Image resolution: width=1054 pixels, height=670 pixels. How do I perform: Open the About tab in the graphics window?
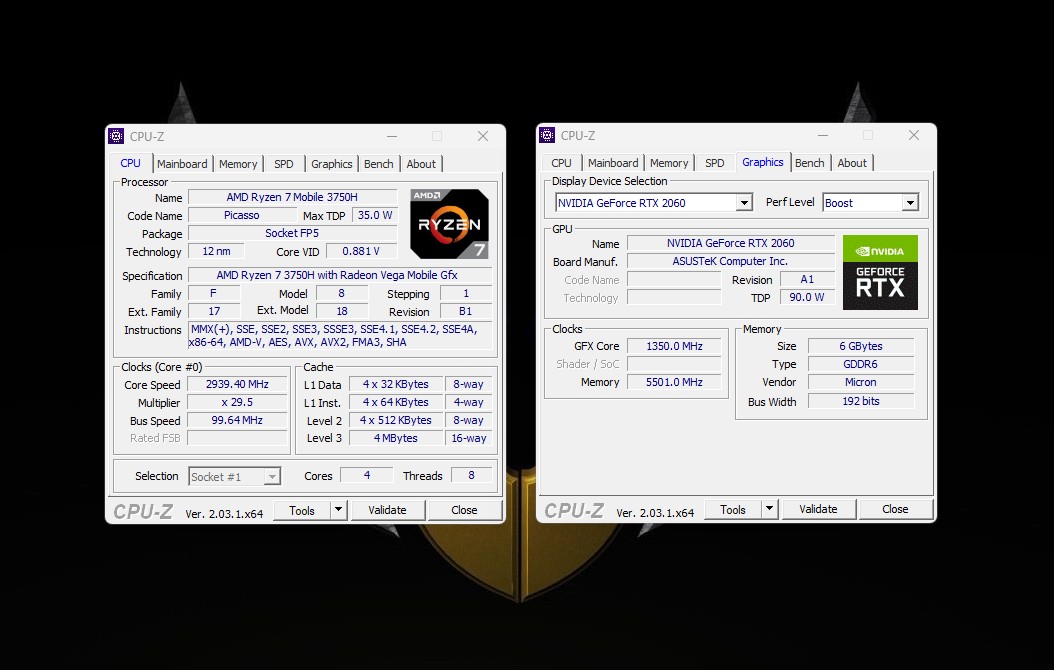(852, 163)
